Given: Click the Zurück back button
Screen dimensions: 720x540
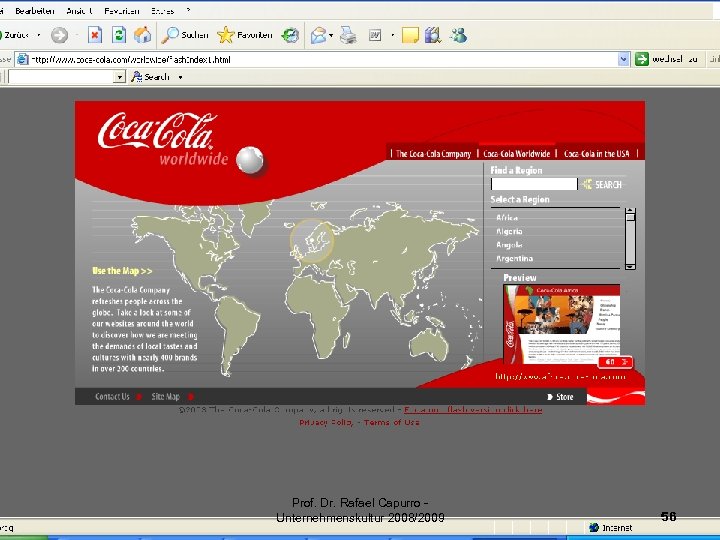Looking at the screenshot, I should tap(15, 35).
